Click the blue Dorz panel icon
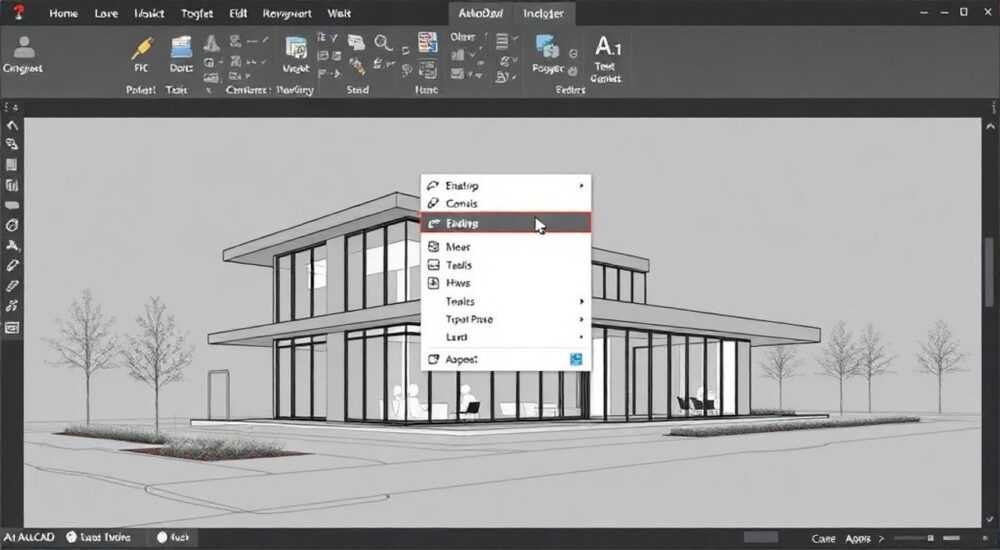Image resolution: width=1000 pixels, height=550 pixels. tap(181, 48)
